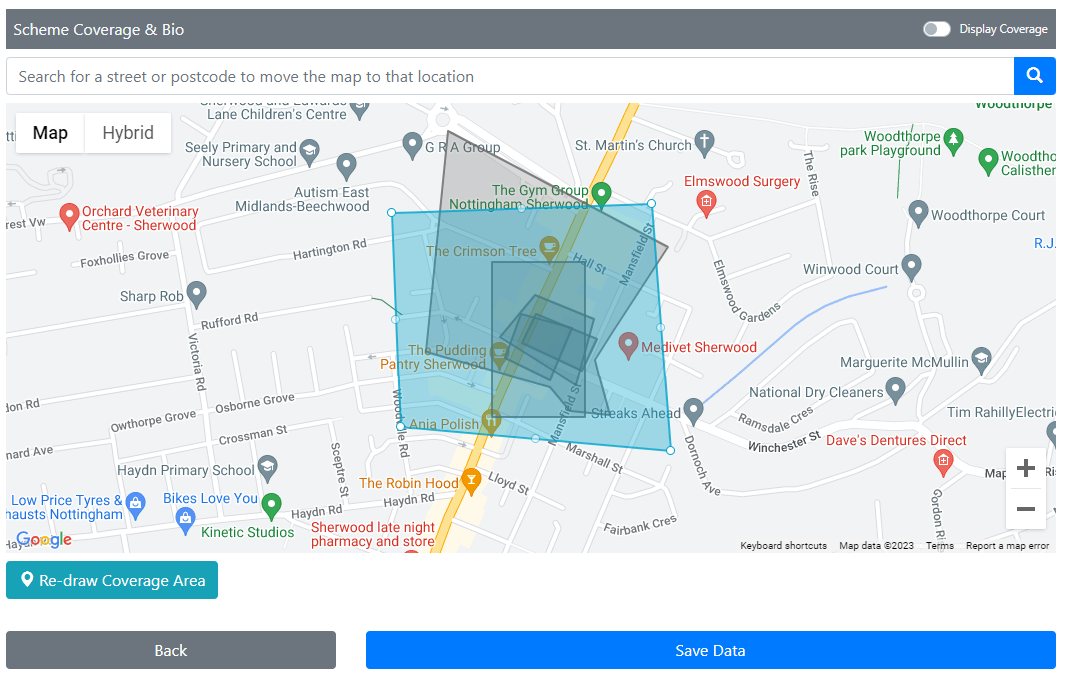The width and height of the screenshot is (1066, 675).
Task: Click the blue search magnifier button
Action: [1034, 76]
